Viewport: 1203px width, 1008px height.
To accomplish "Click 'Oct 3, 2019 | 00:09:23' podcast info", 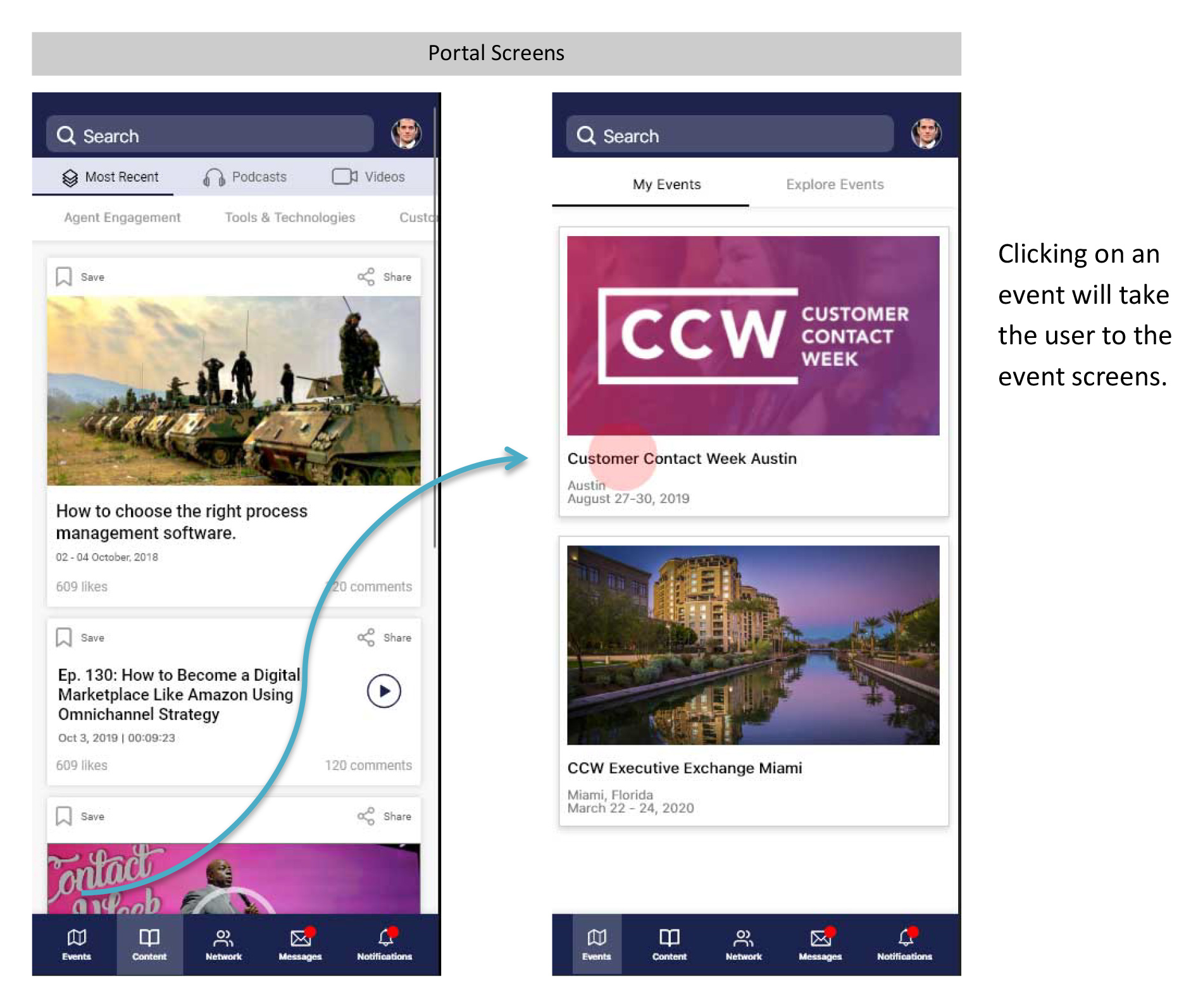I will coord(116,738).
